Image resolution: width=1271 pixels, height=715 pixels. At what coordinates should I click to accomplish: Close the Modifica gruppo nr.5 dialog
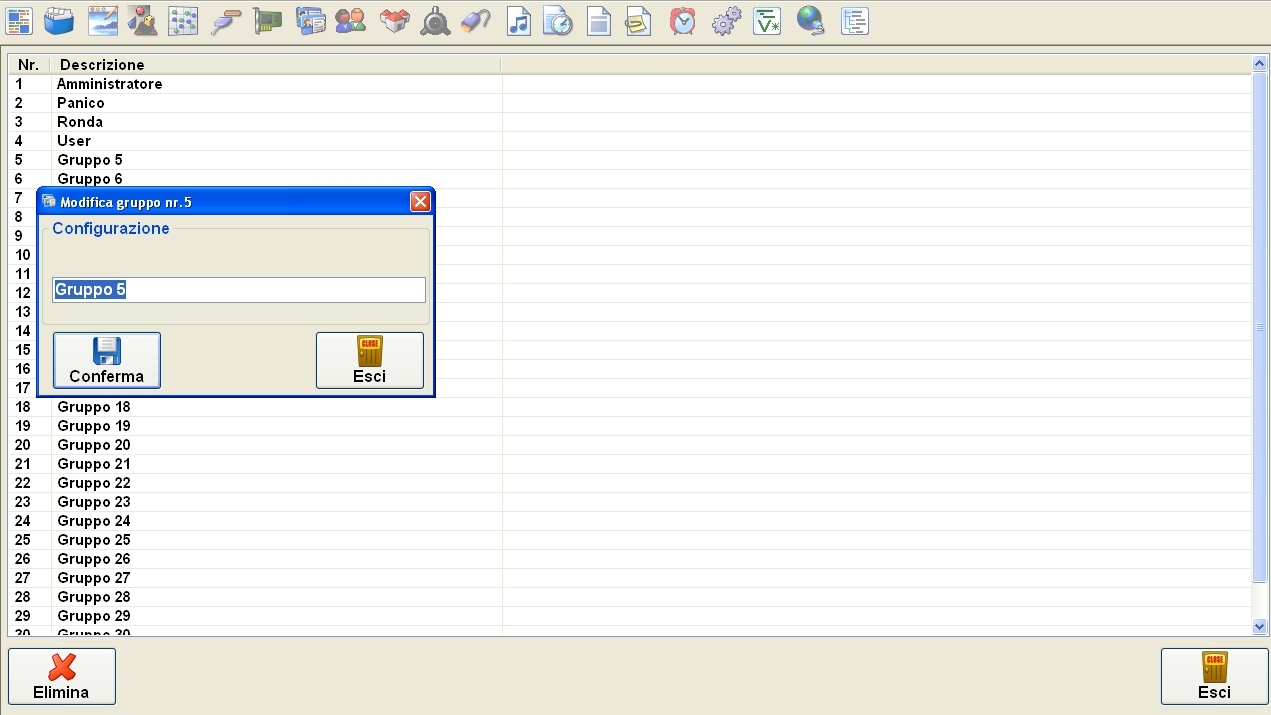pyautogui.click(x=420, y=202)
